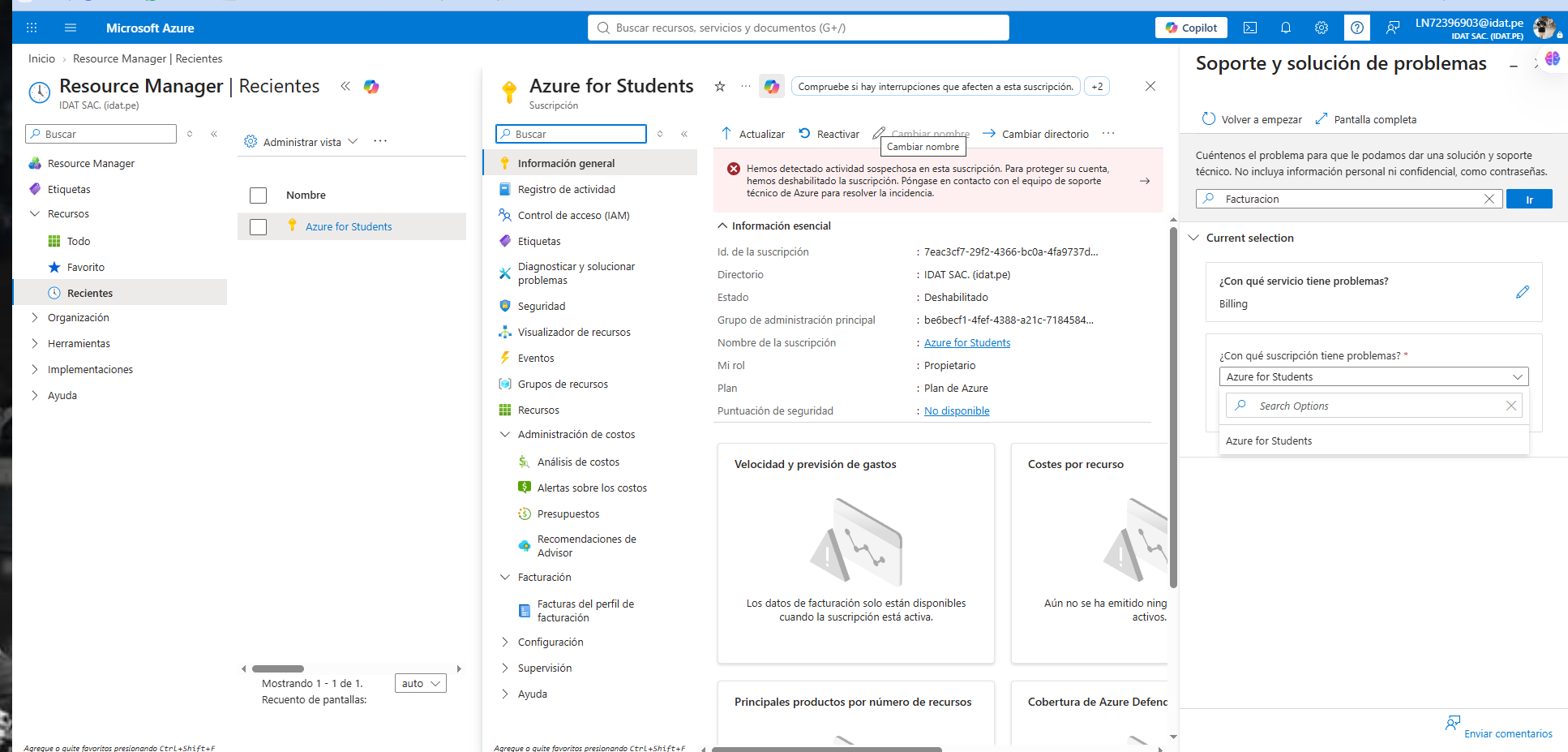Click Actualizar in the subscription toolbar
This screenshot has width=1568, height=752.
(753, 134)
